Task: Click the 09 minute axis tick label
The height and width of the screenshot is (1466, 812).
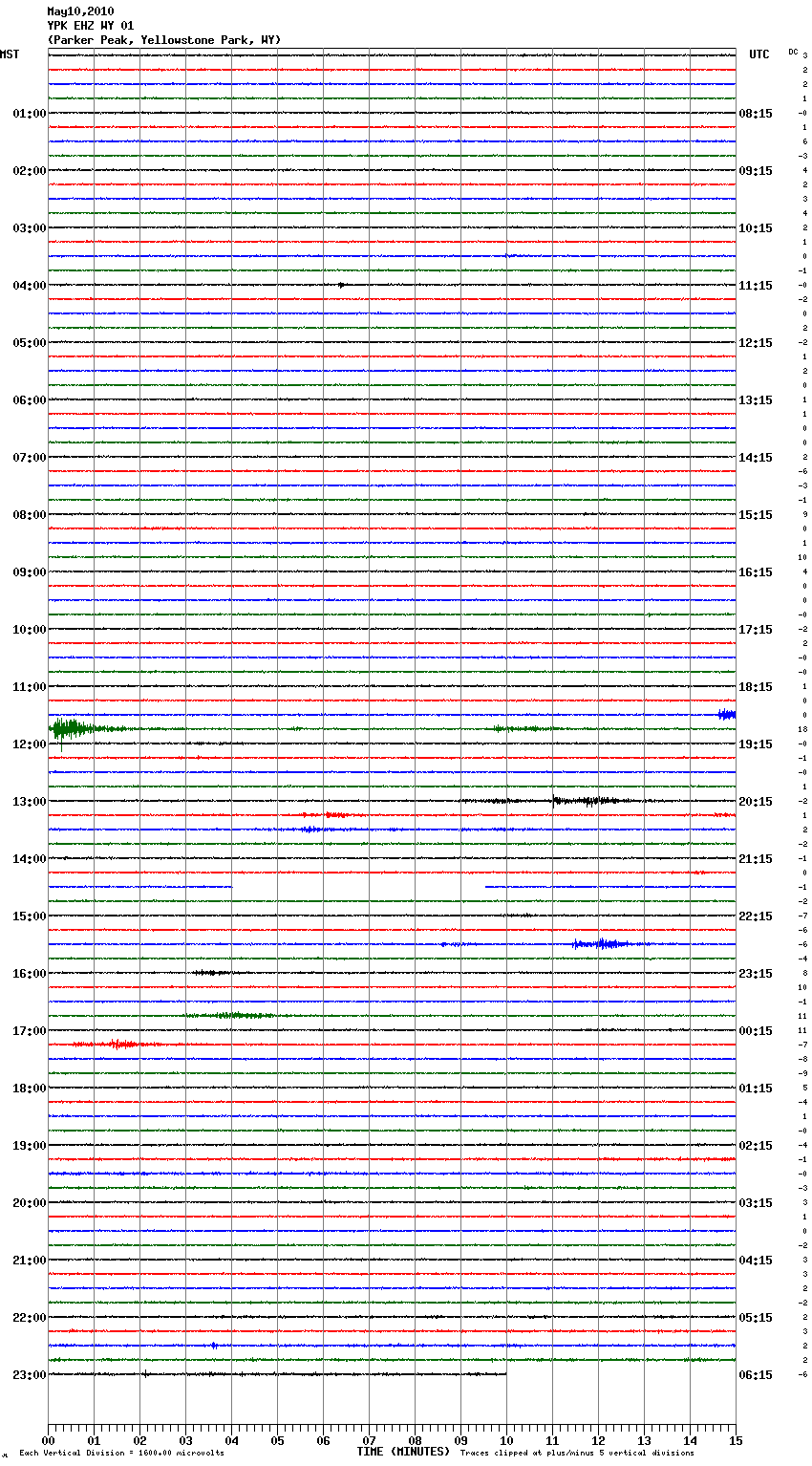Action: click(x=460, y=1441)
